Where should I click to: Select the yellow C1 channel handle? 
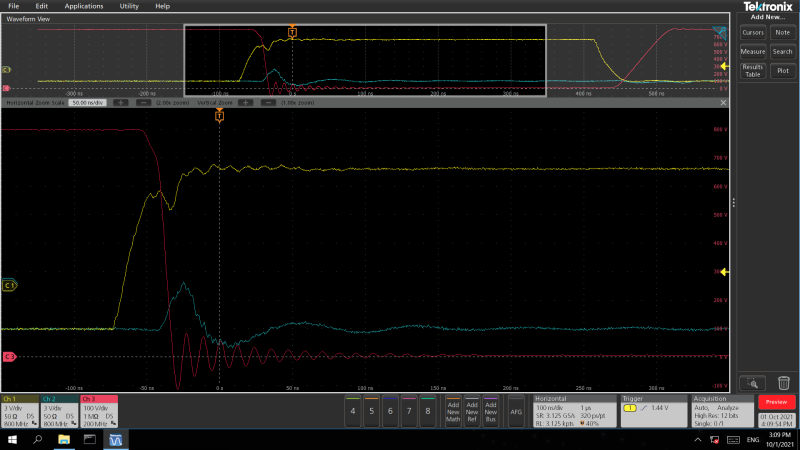pyautogui.click(x=11, y=285)
